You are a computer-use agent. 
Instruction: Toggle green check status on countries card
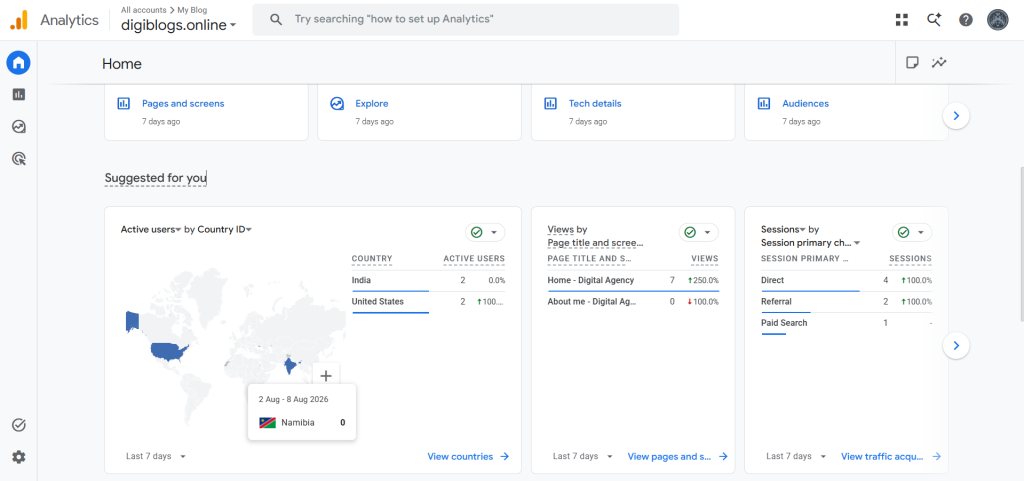pyautogui.click(x=485, y=232)
